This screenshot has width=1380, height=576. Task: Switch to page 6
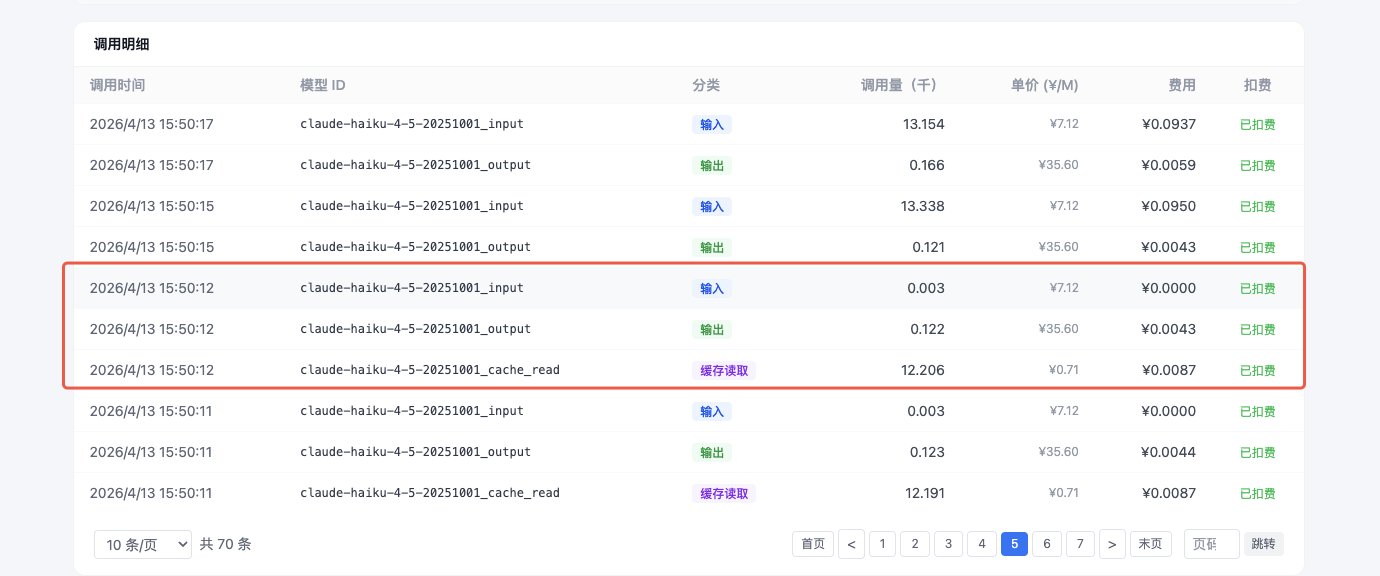[1047, 544]
